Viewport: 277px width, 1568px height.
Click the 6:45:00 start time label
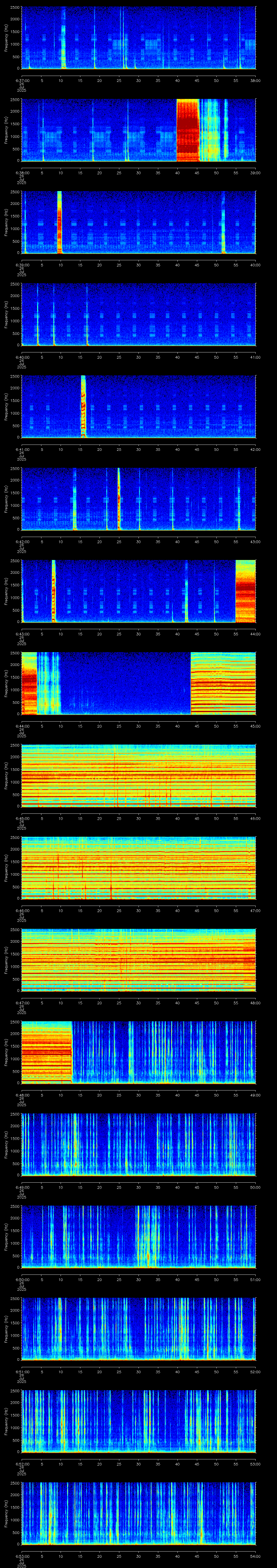pyautogui.click(x=22, y=818)
